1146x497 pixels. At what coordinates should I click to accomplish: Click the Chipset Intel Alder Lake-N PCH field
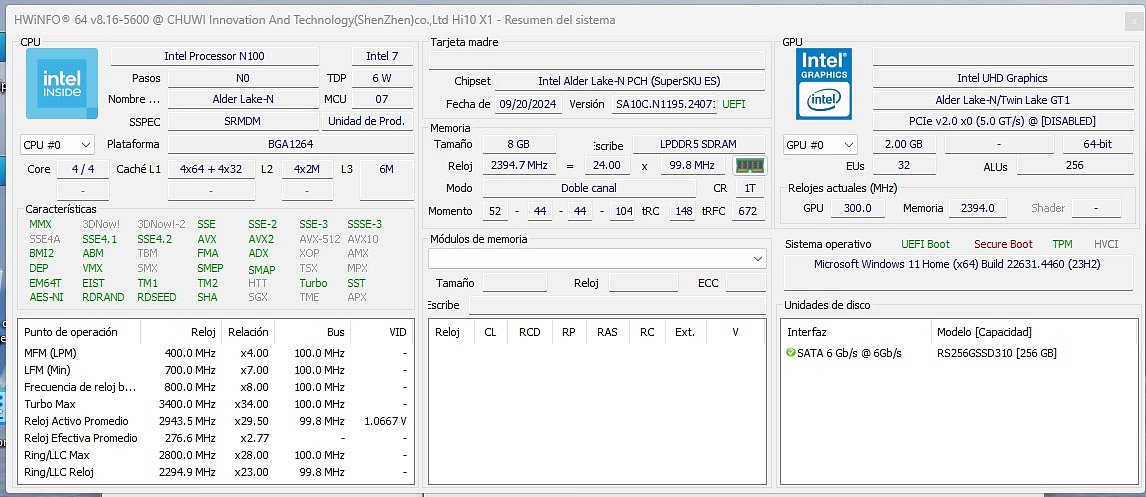tap(630, 81)
